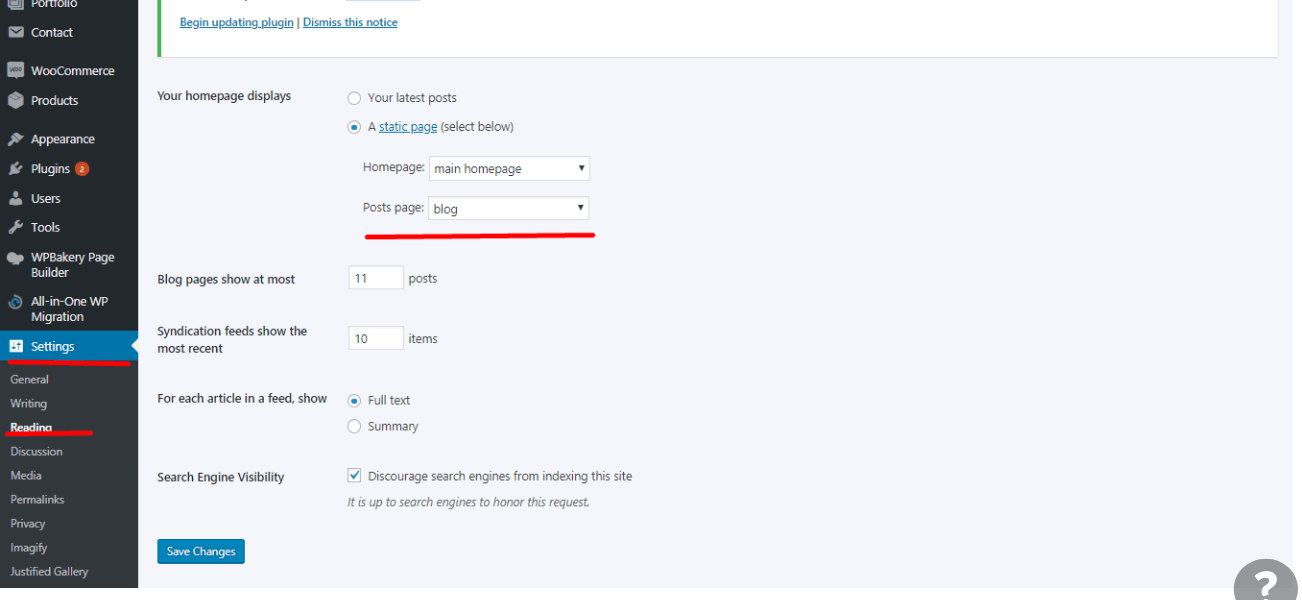Open the help question mark bubble

click(x=1266, y=583)
